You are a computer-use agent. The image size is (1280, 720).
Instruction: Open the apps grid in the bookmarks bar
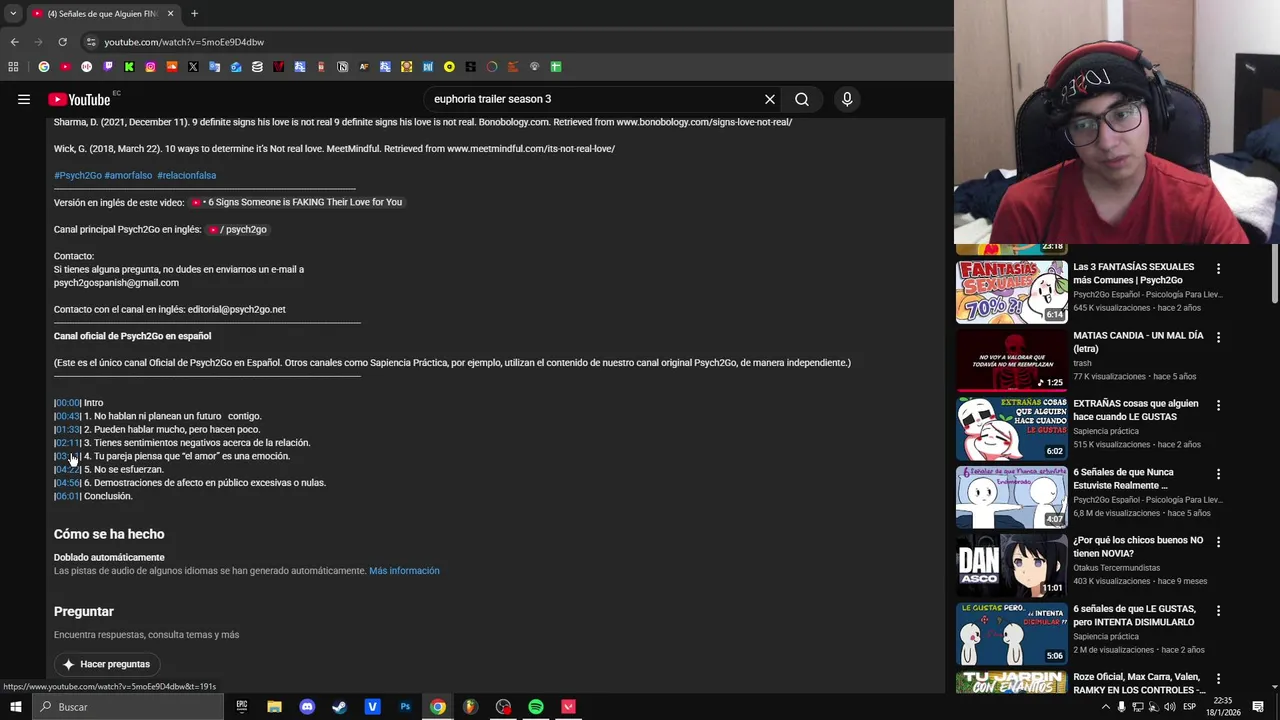(x=13, y=67)
